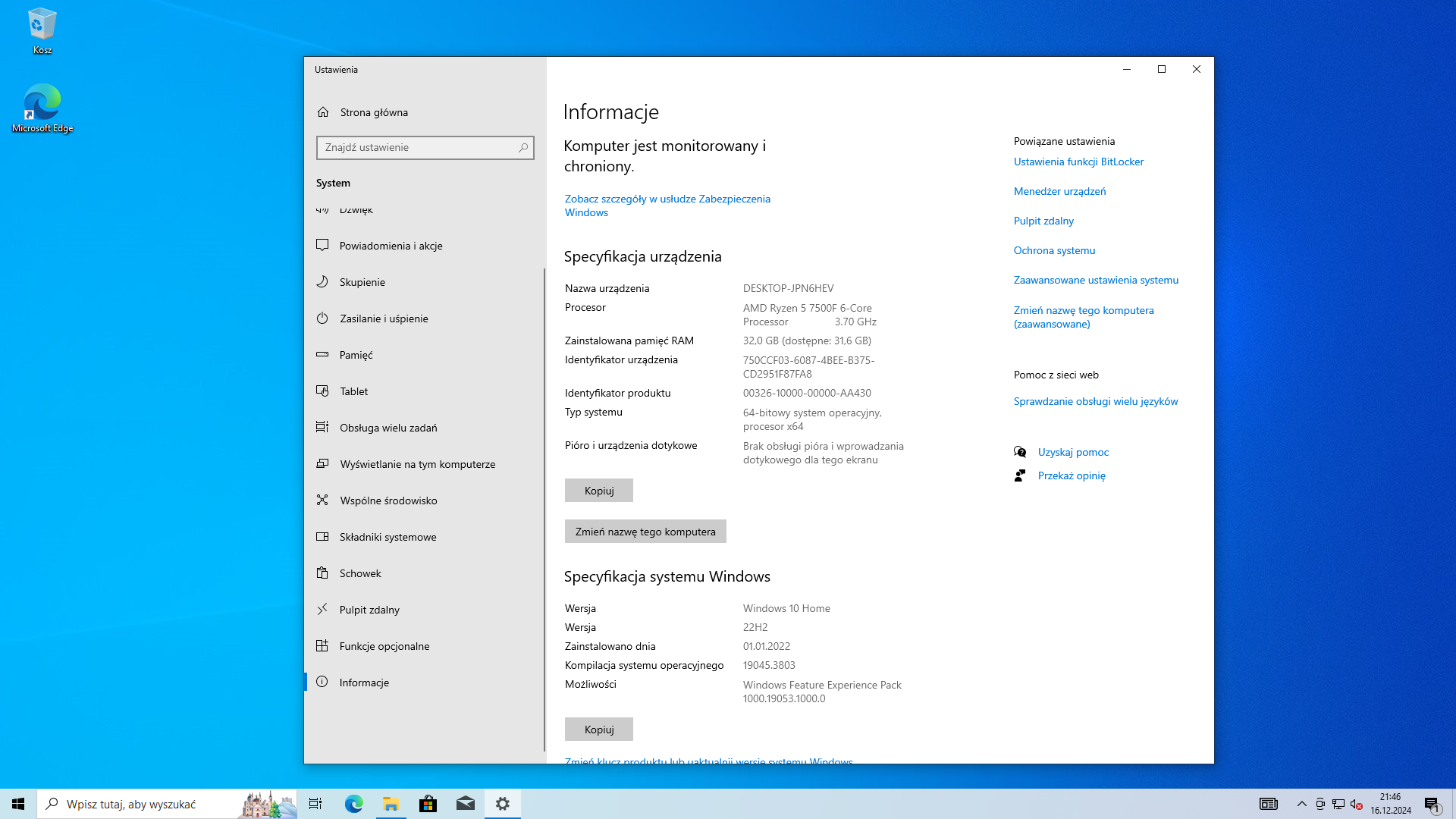
Task: Open File Explorer from taskbar
Action: [391, 804]
